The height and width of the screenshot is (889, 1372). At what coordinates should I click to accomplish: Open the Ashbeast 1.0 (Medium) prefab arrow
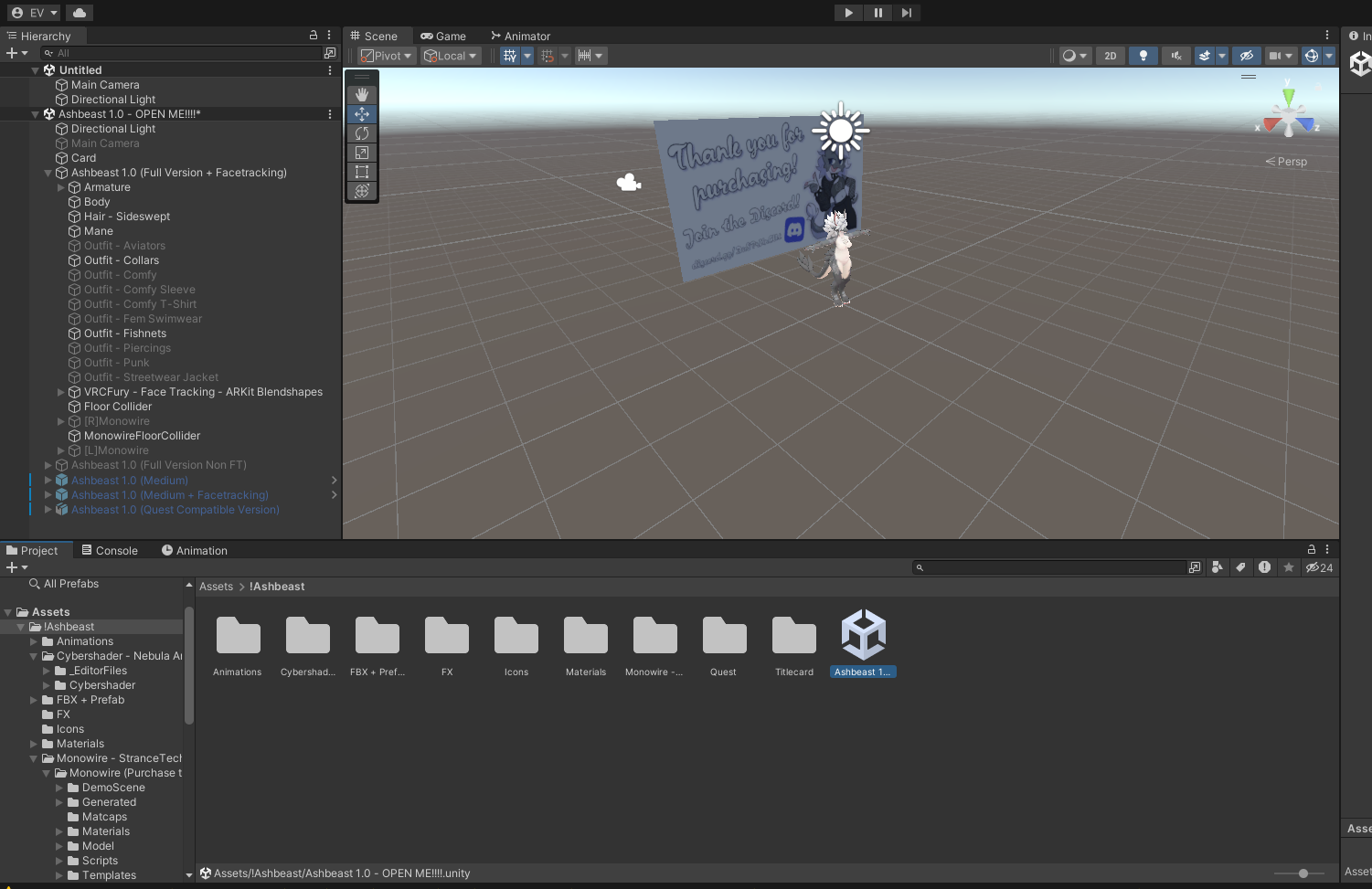[x=334, y=481]
